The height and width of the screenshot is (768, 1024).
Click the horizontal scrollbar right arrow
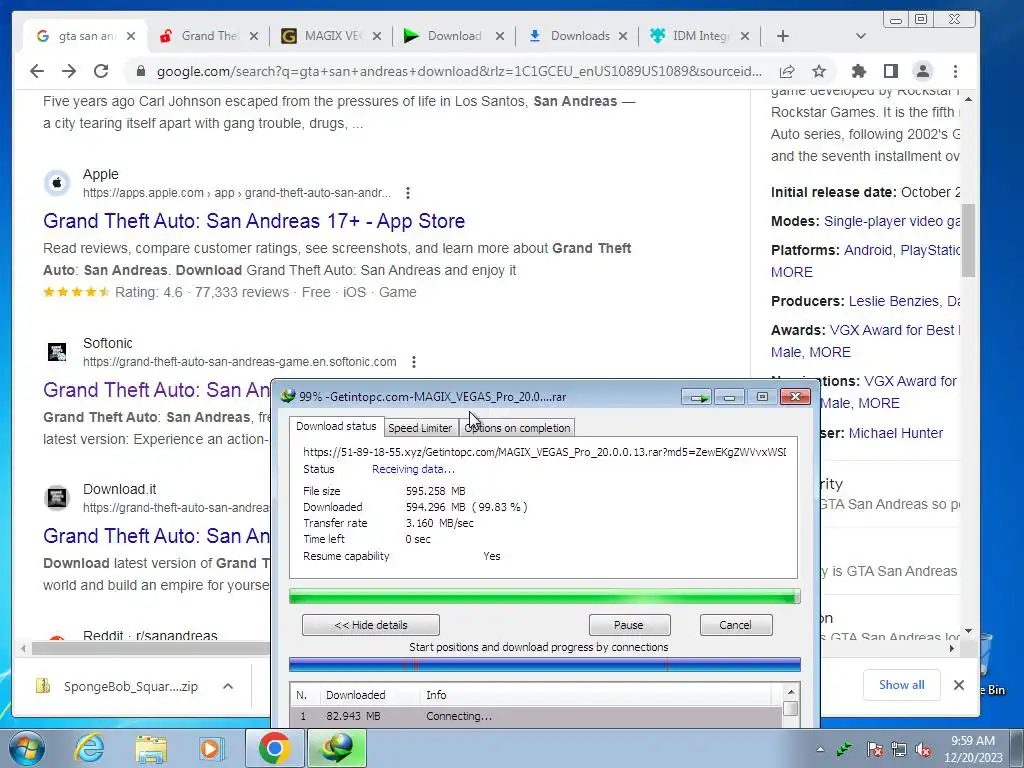952,648
